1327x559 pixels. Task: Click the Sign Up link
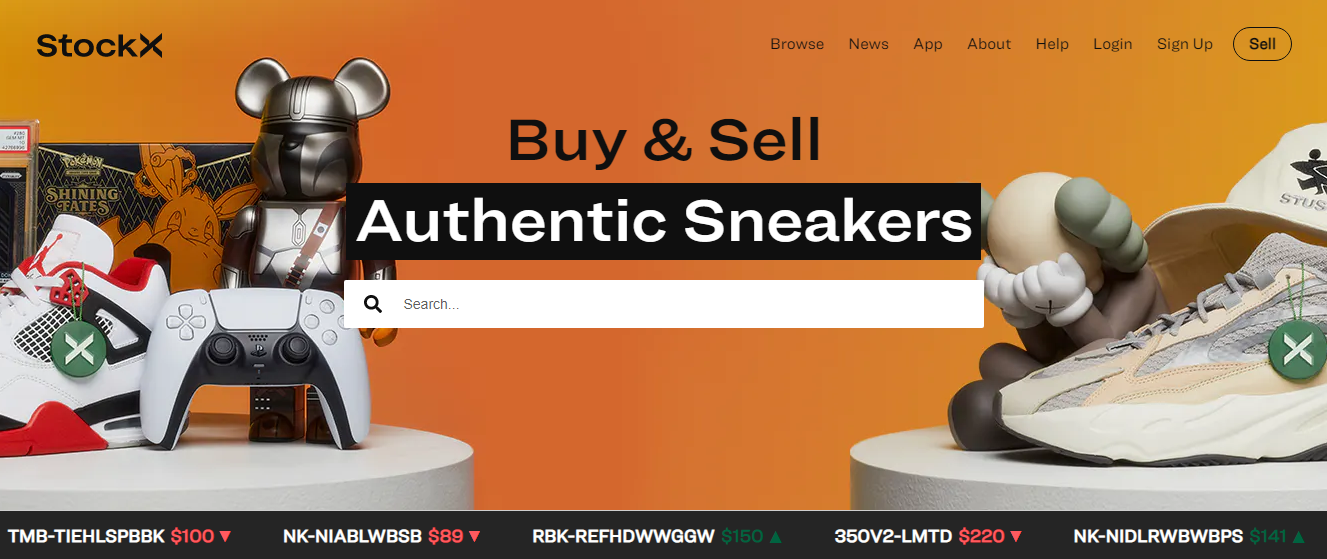pos(1185,44)
